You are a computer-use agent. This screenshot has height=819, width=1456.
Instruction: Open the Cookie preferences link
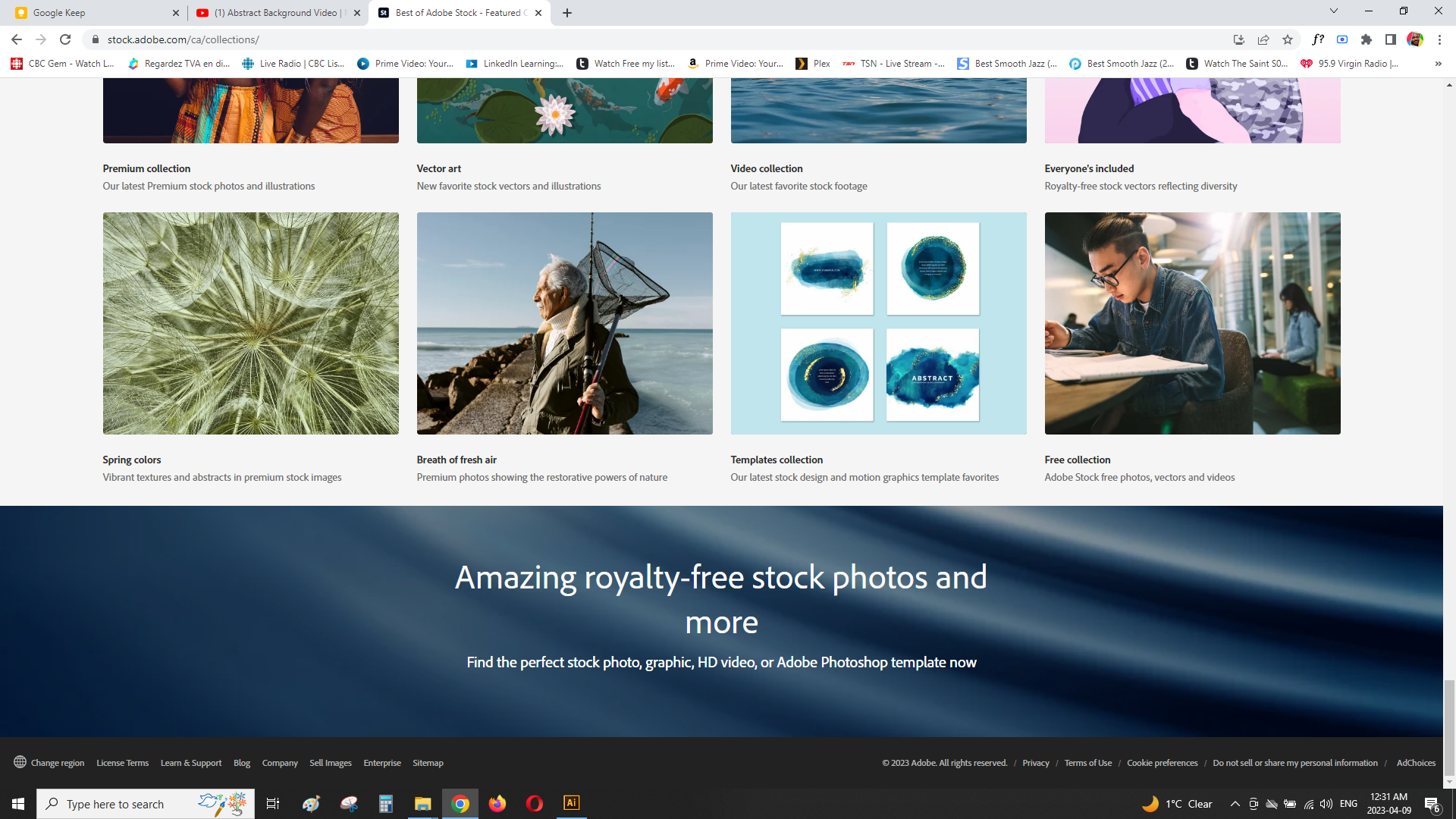[x=1162, y=763]
